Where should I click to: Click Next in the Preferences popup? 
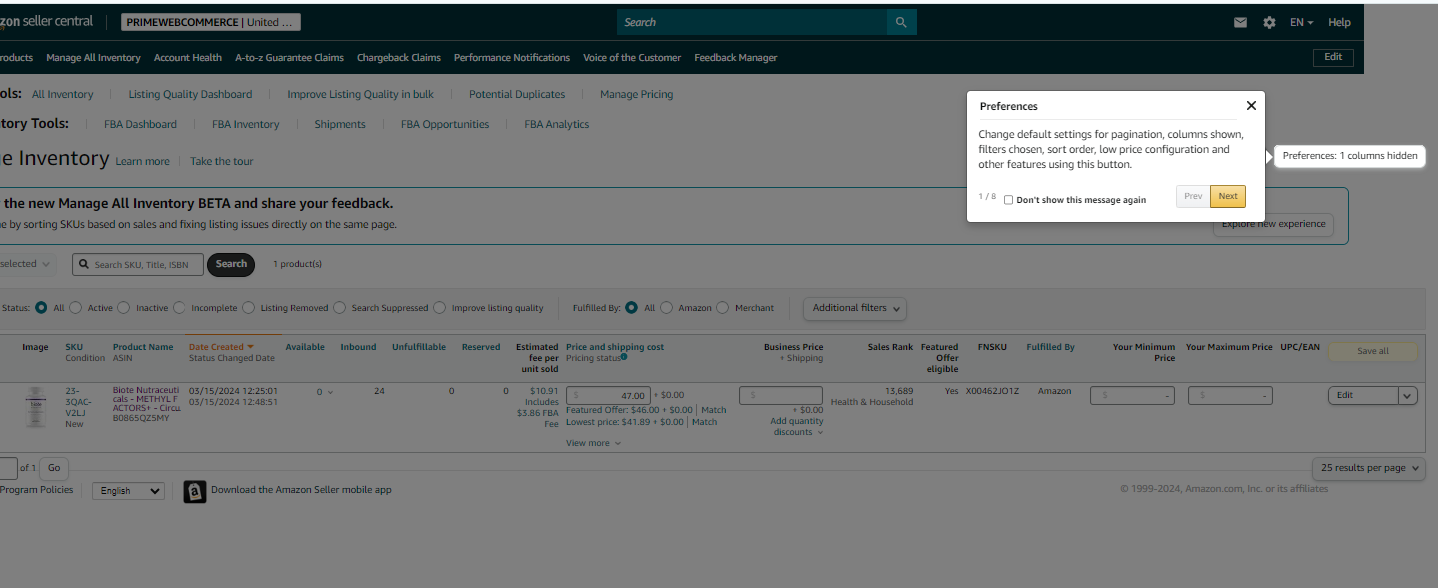pyautogui.click(x=1228, y=197)
